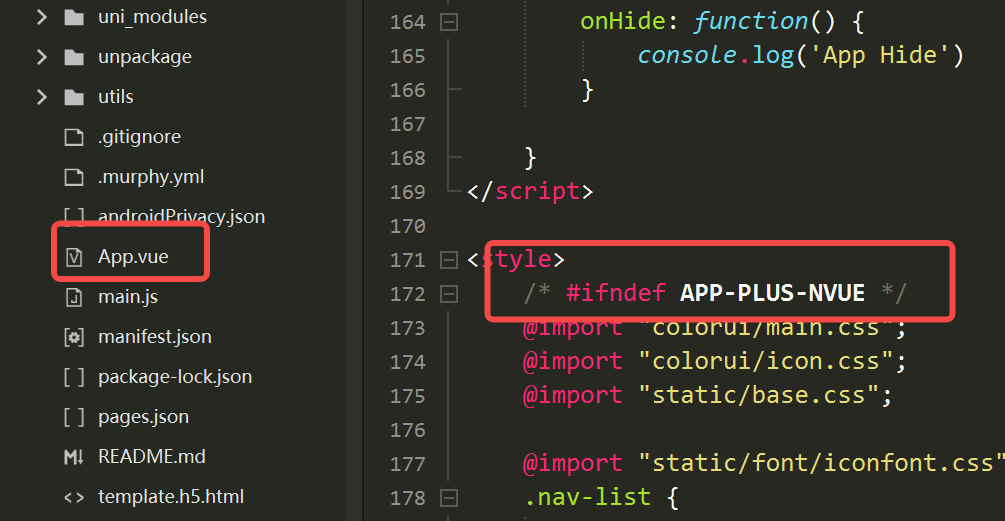1005x521 pixels.
Task: Open androidPrivacy.json from the project tree
Action: pos(181,217)
